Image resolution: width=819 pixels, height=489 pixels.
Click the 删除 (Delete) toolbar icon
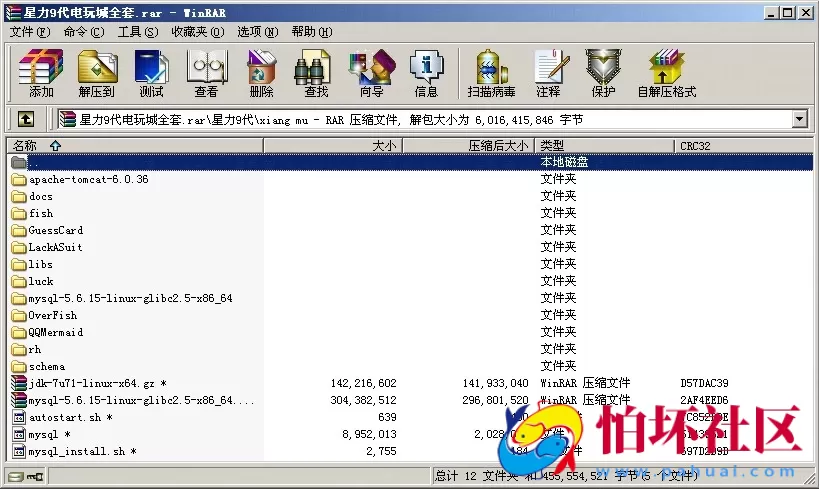click(x=262, y=73)
